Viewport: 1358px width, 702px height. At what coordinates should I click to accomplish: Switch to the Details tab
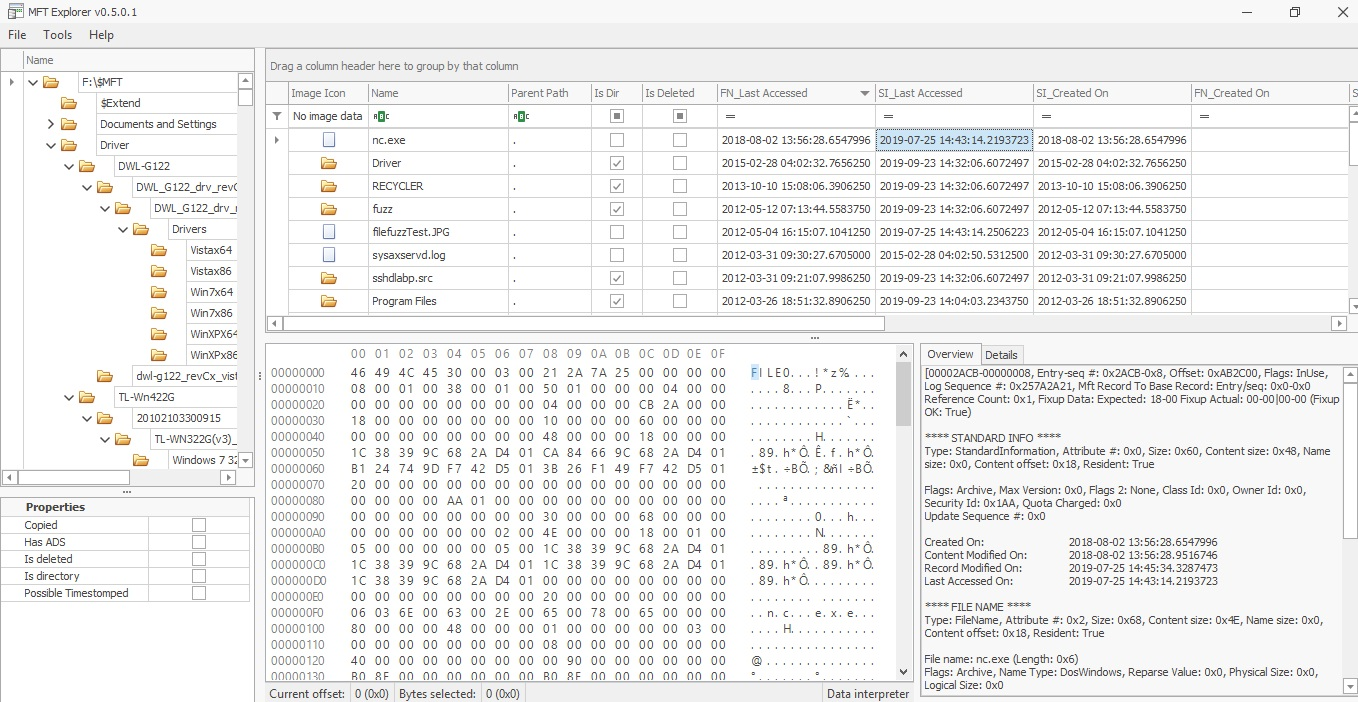1001,355
